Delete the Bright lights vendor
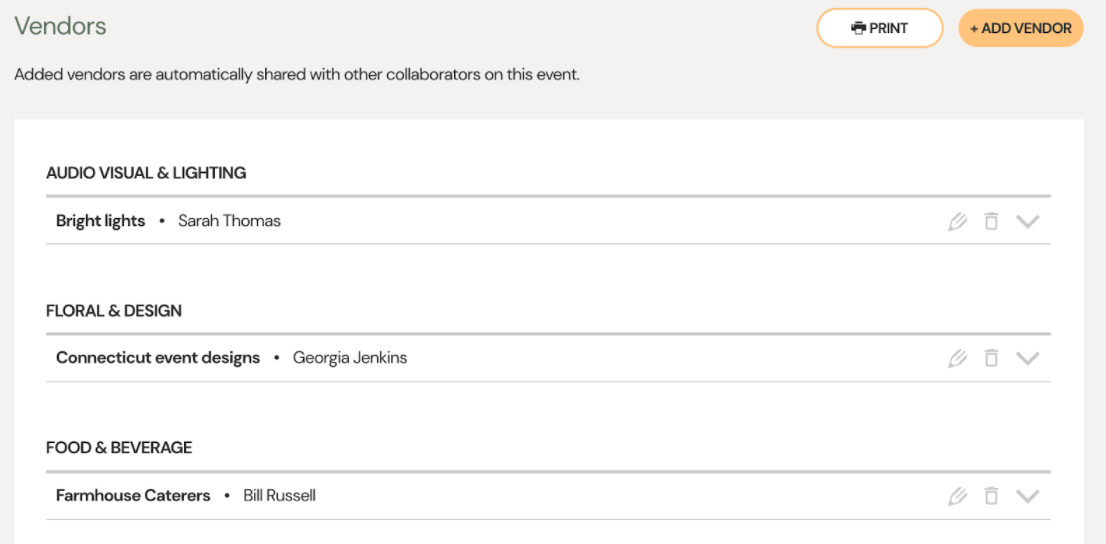The image size is (1106, 544). pos(992,222)
